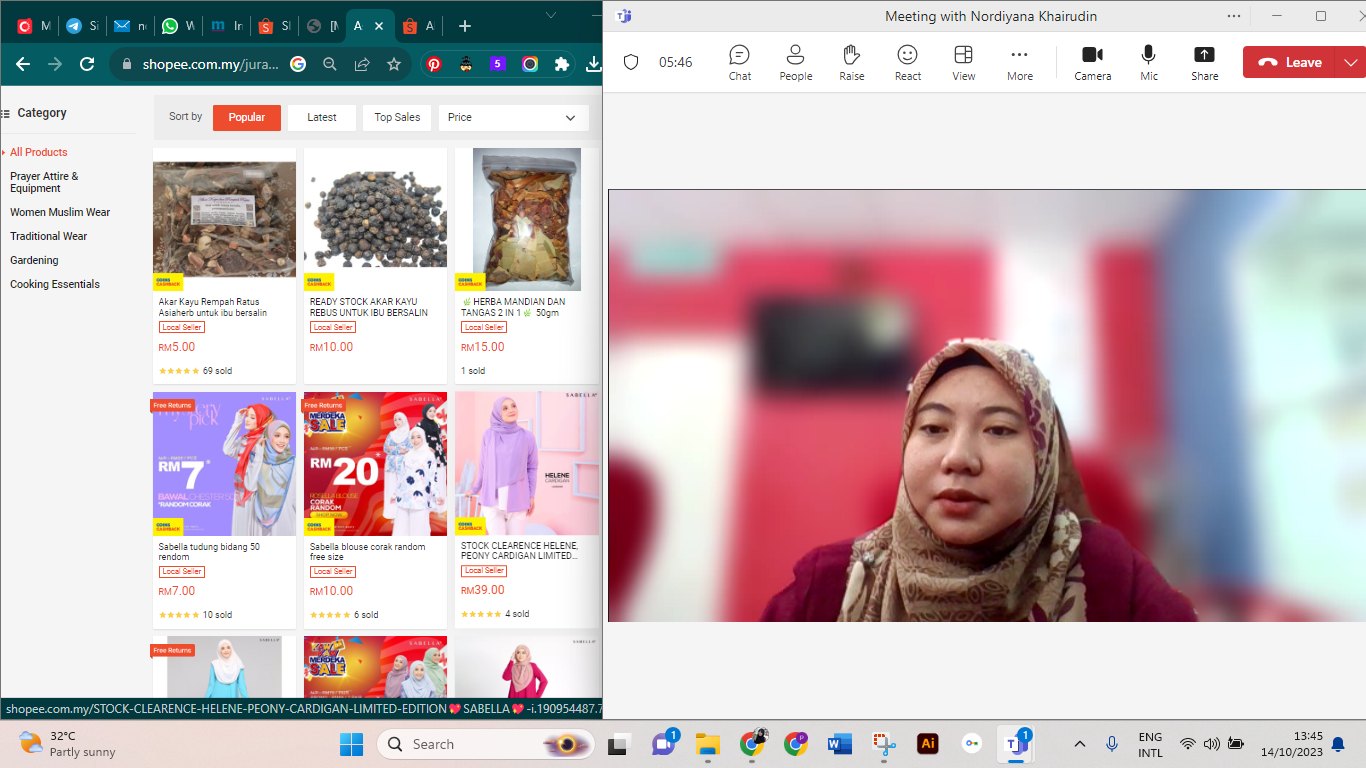Image resolution: width=1366 pixels, height=768 pixels.
Task: Open the View layout options
Action: pyautogui.click(x=964, y=62)
